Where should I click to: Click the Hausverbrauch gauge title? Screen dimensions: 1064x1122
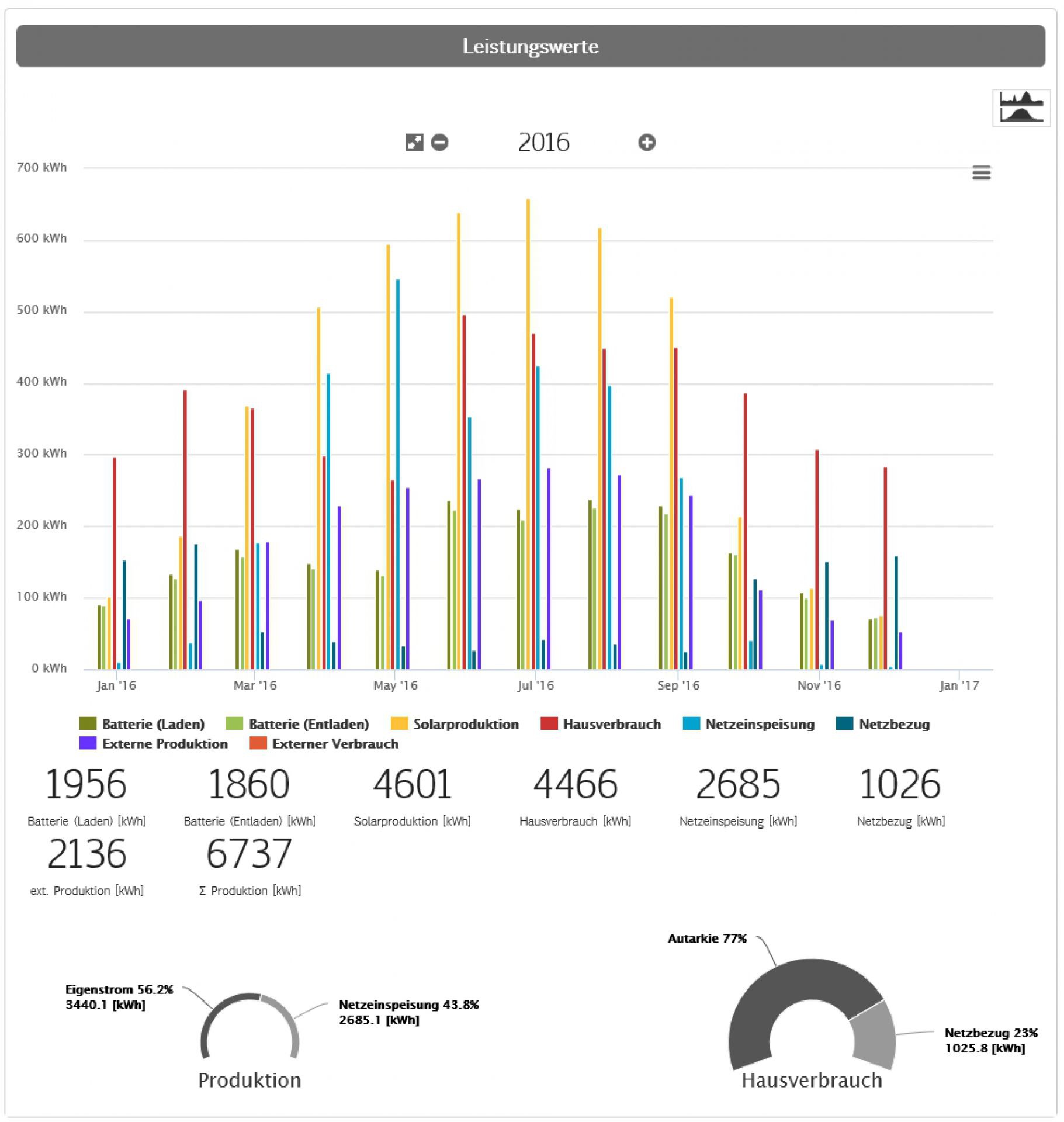[812, 1081]
